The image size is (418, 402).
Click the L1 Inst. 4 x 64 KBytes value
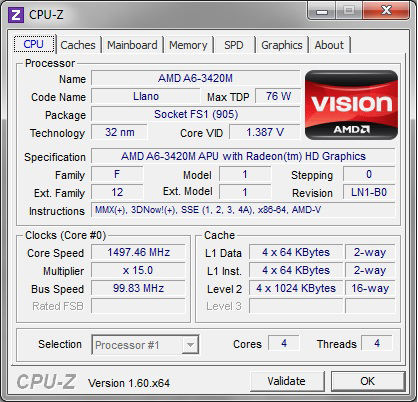(296, 270)
